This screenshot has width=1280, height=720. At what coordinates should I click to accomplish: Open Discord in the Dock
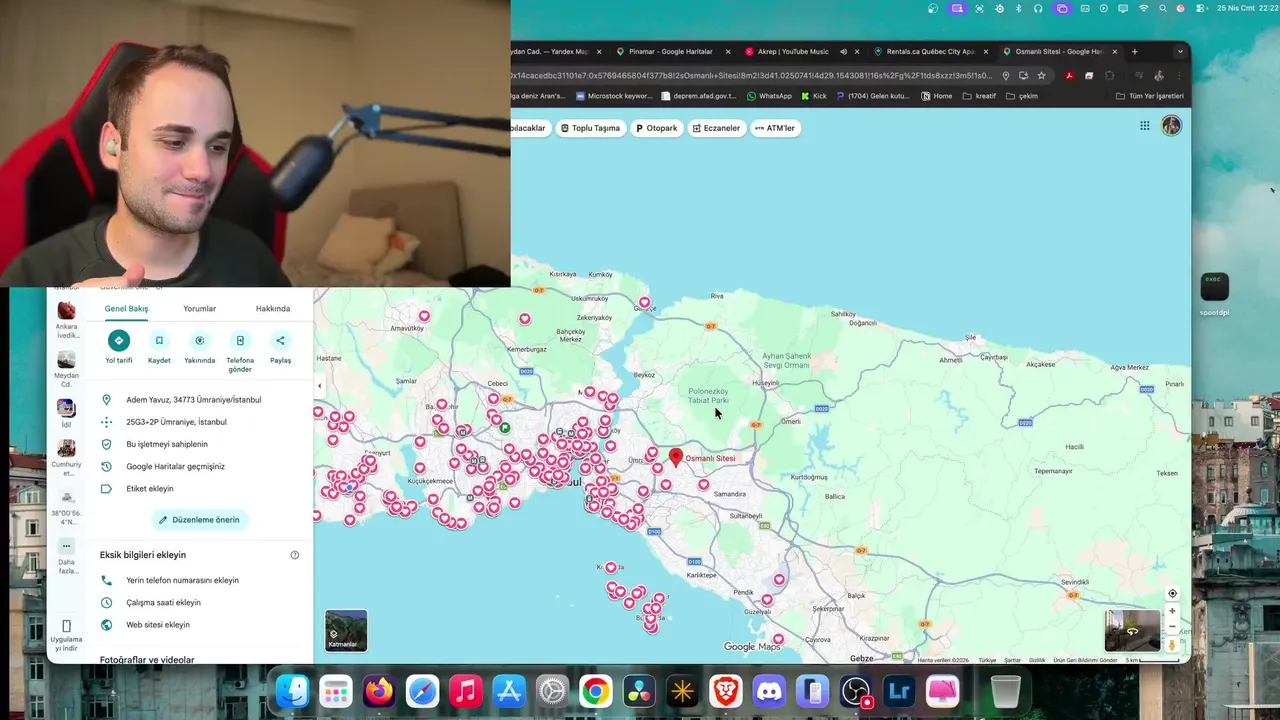pyautogui.click(x=769, y=691)
